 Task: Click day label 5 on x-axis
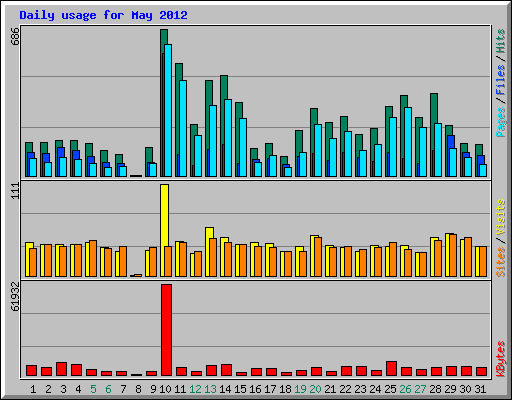(93, 389)
